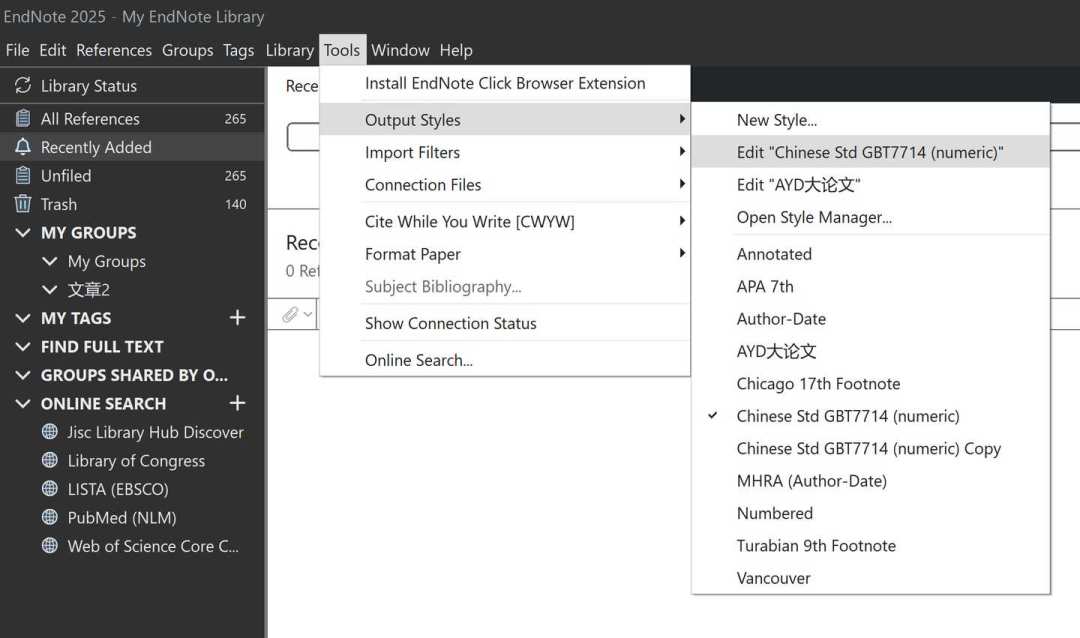Select the AYD大论文 output style
Viewport: 1080px width, 638px height.
pos(871,351)
